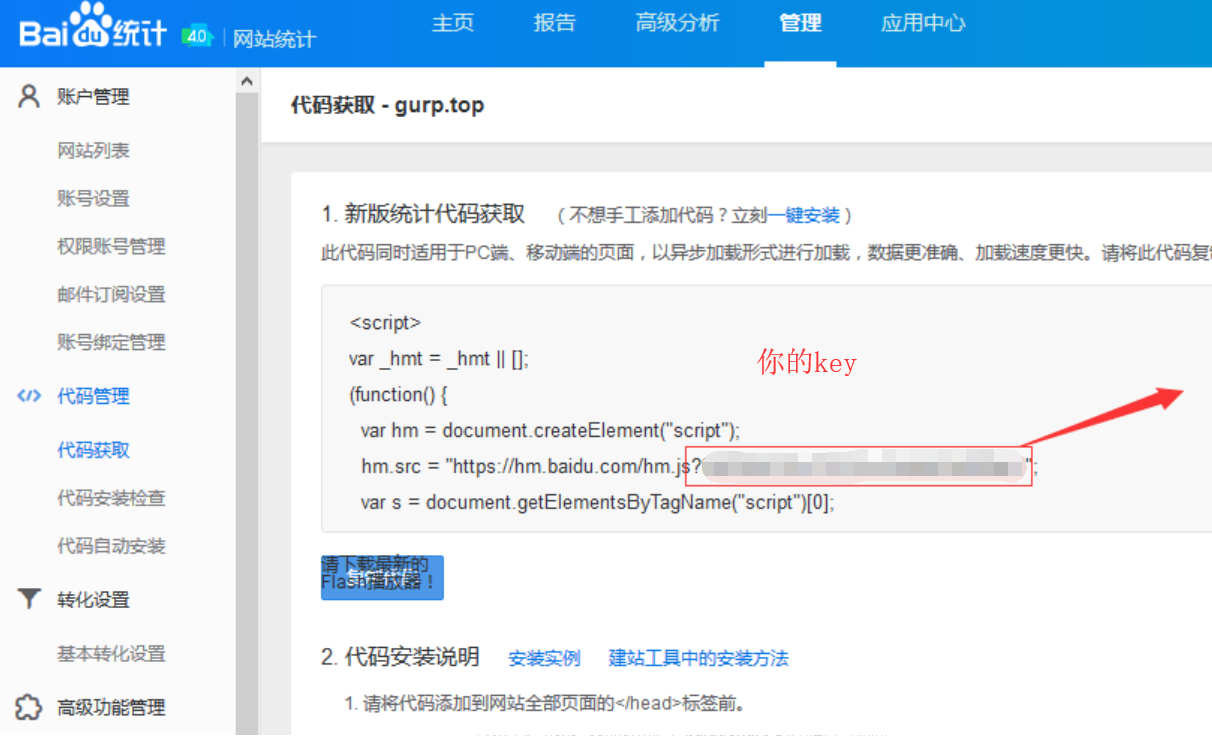The height and width of the screenshot is (736, 1212).
Task: Open 邮件订阅设置 in sidebar
Action: tap(111, 295)
